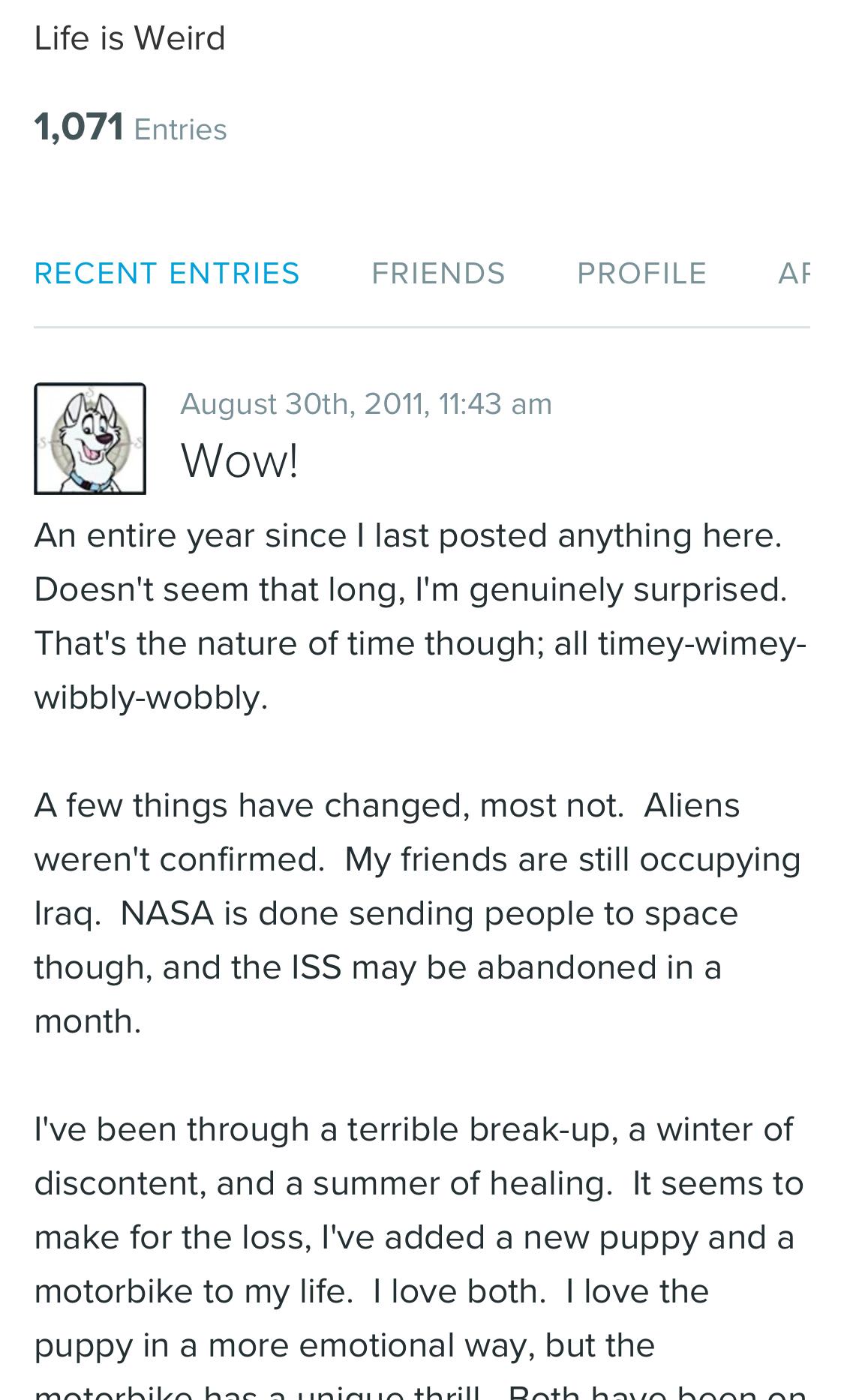The height and width of the screenshot is (1400, 844).
Task: Open the "Wow!" entry title
Action: click(x=239, y=460)
